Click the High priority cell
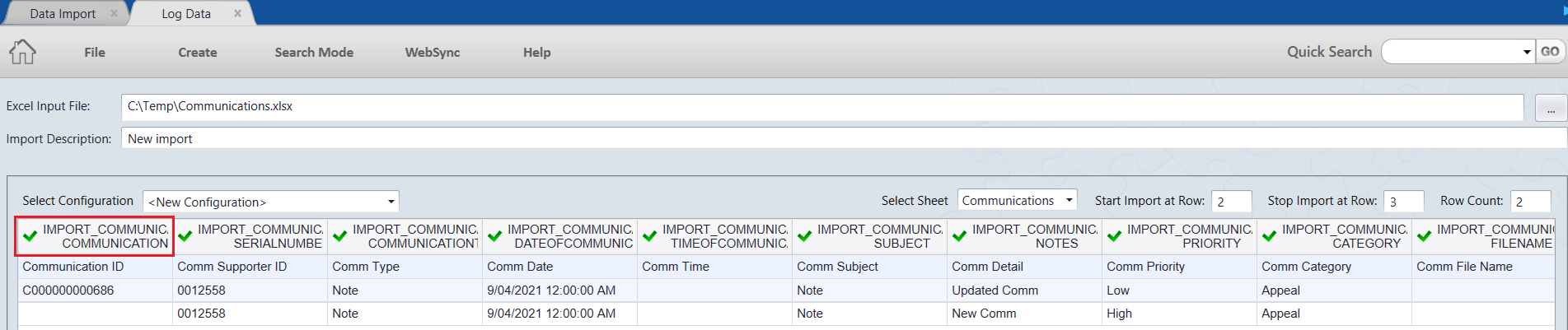Image resolution: width=1568 pixels, height=330 pixels. pyautogui.click(x=1179, y=314)
